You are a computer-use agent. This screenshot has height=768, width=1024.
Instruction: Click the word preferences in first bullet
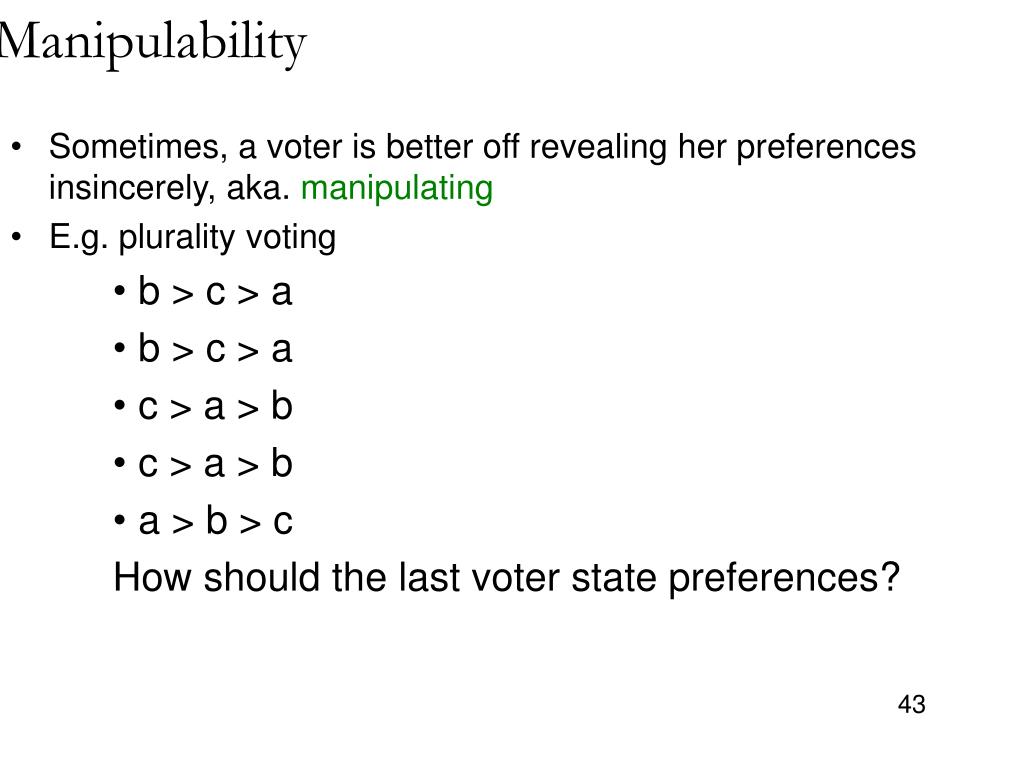(826, 148)
